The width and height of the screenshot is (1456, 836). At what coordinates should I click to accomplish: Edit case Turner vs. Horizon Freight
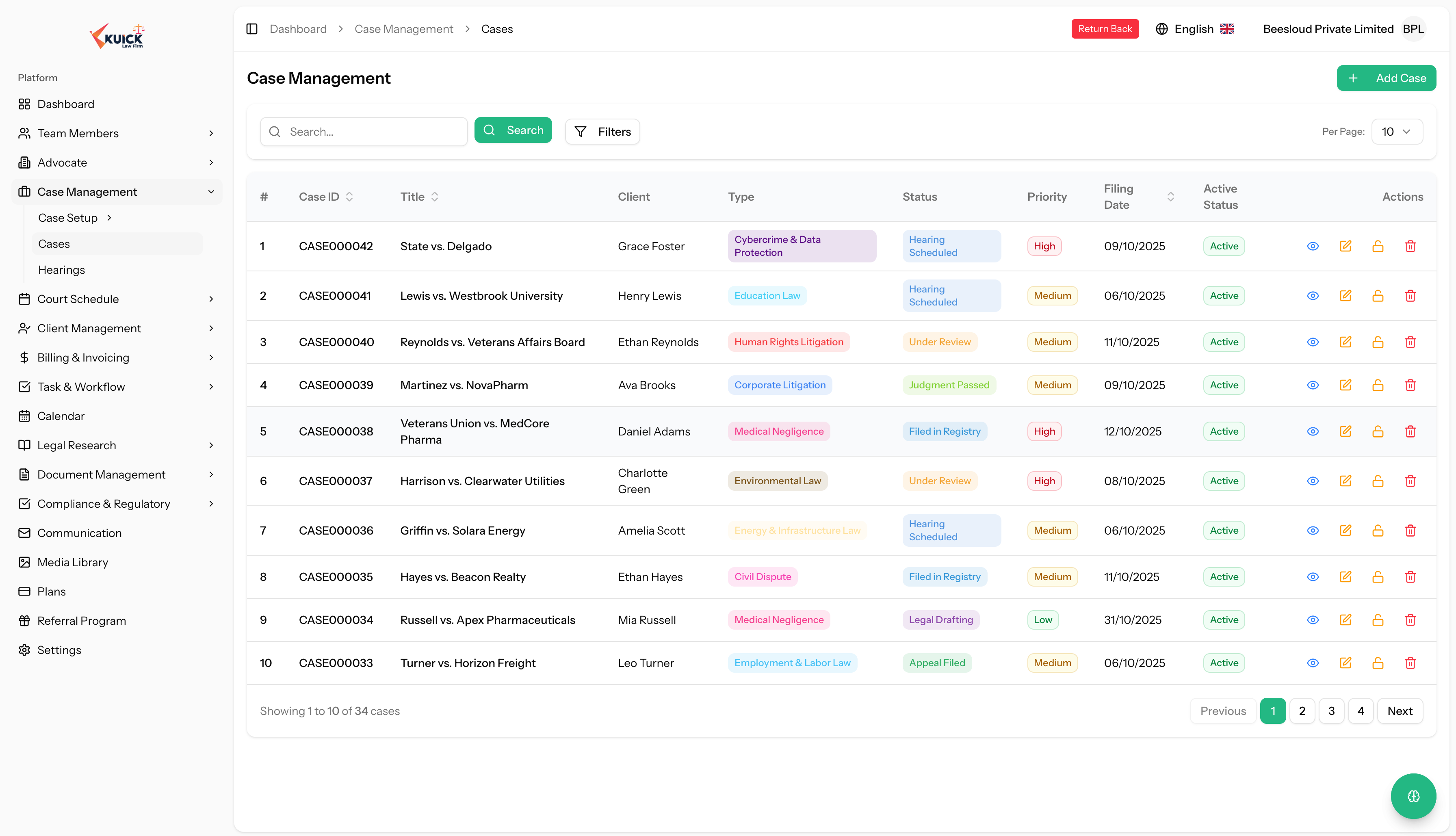[x=1345, y=663]
